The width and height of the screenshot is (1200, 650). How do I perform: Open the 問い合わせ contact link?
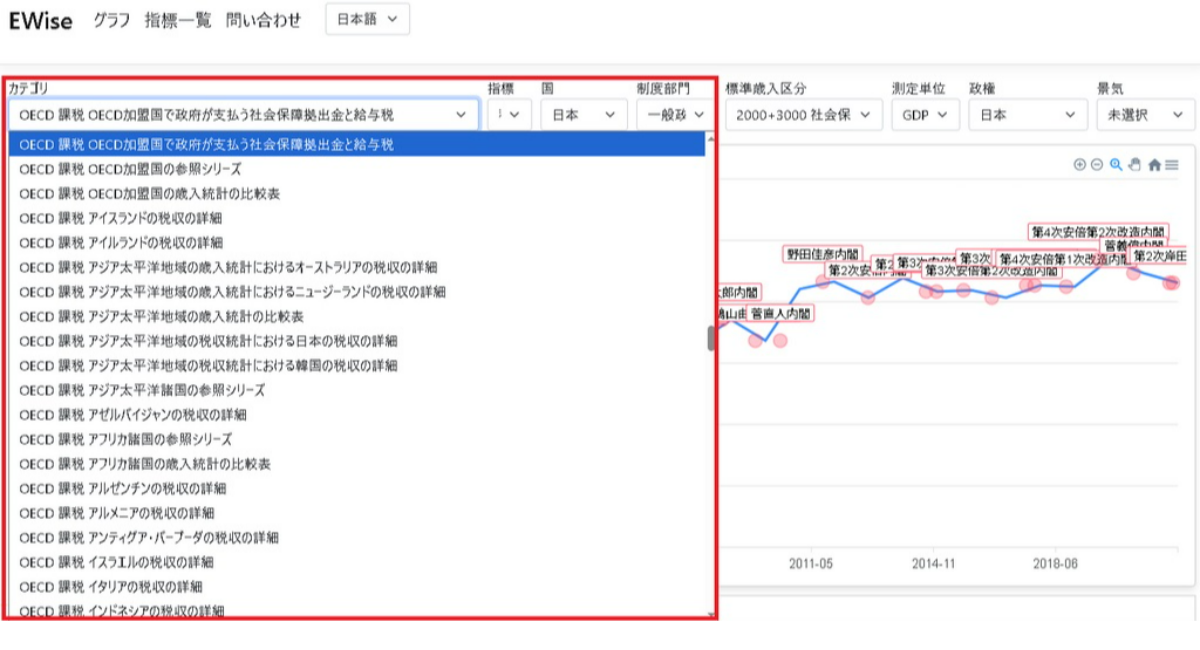click(263, 20)
